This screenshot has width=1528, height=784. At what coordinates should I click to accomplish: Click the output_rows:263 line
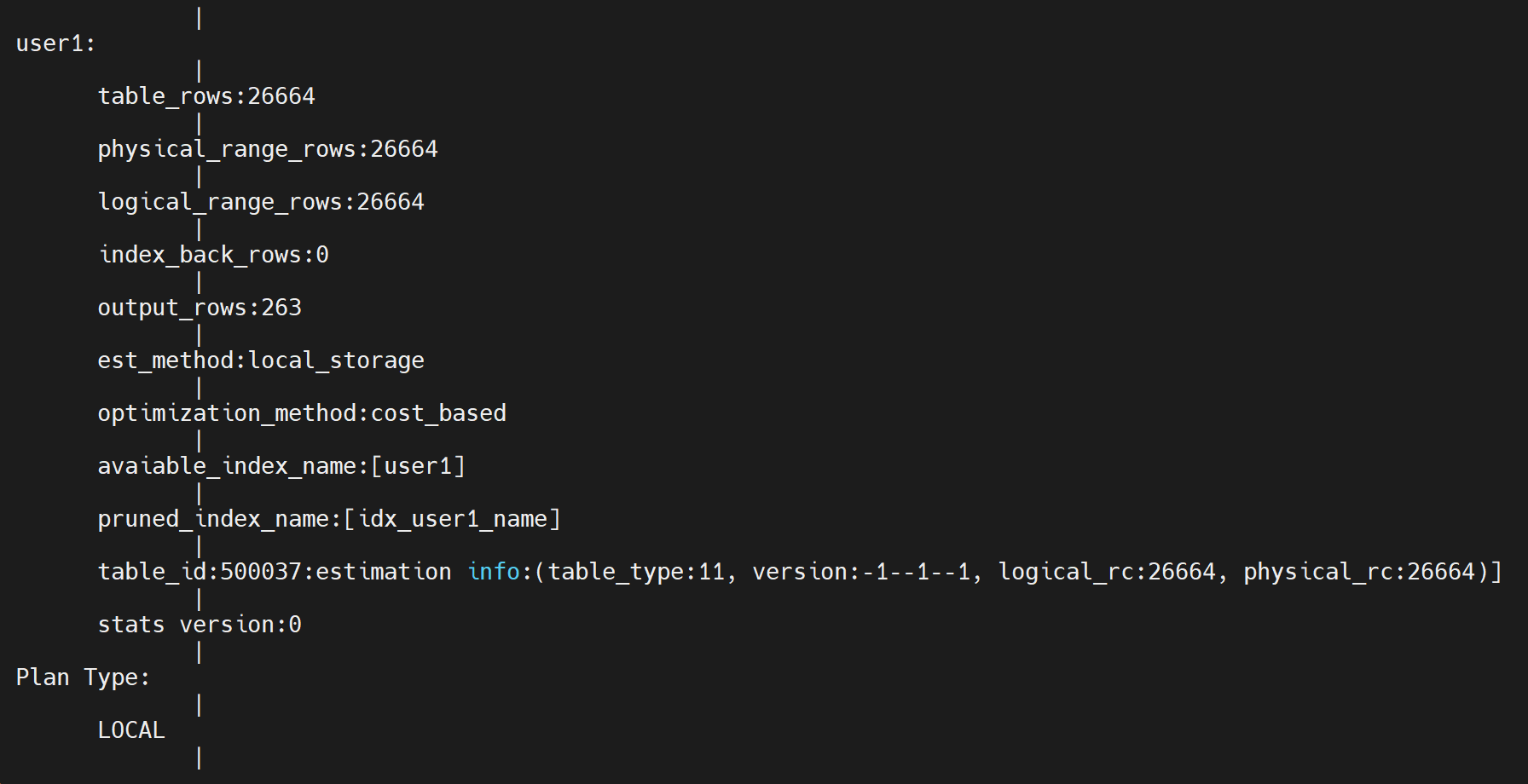[x=200, y=308]
